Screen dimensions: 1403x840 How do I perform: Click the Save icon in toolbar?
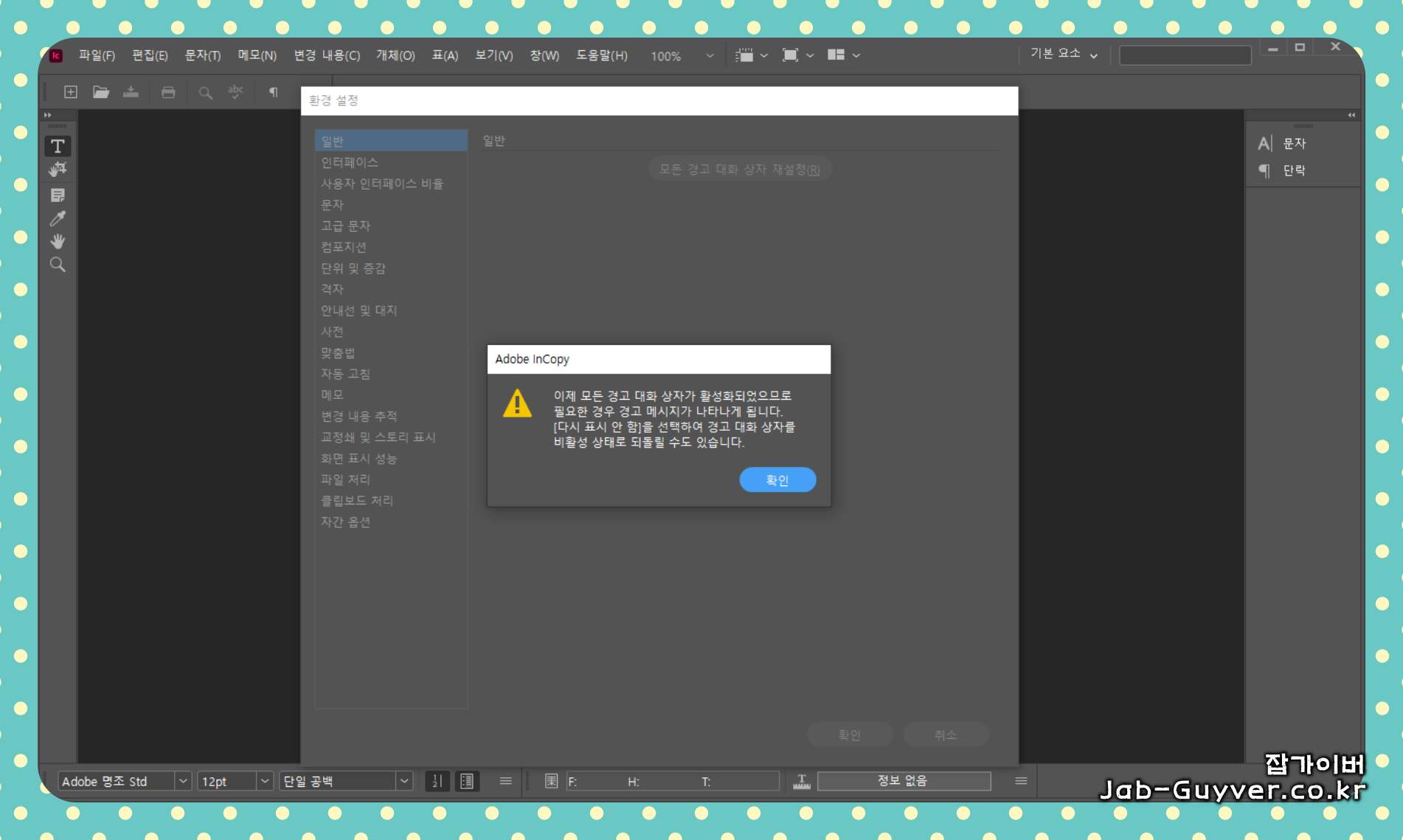131,92
